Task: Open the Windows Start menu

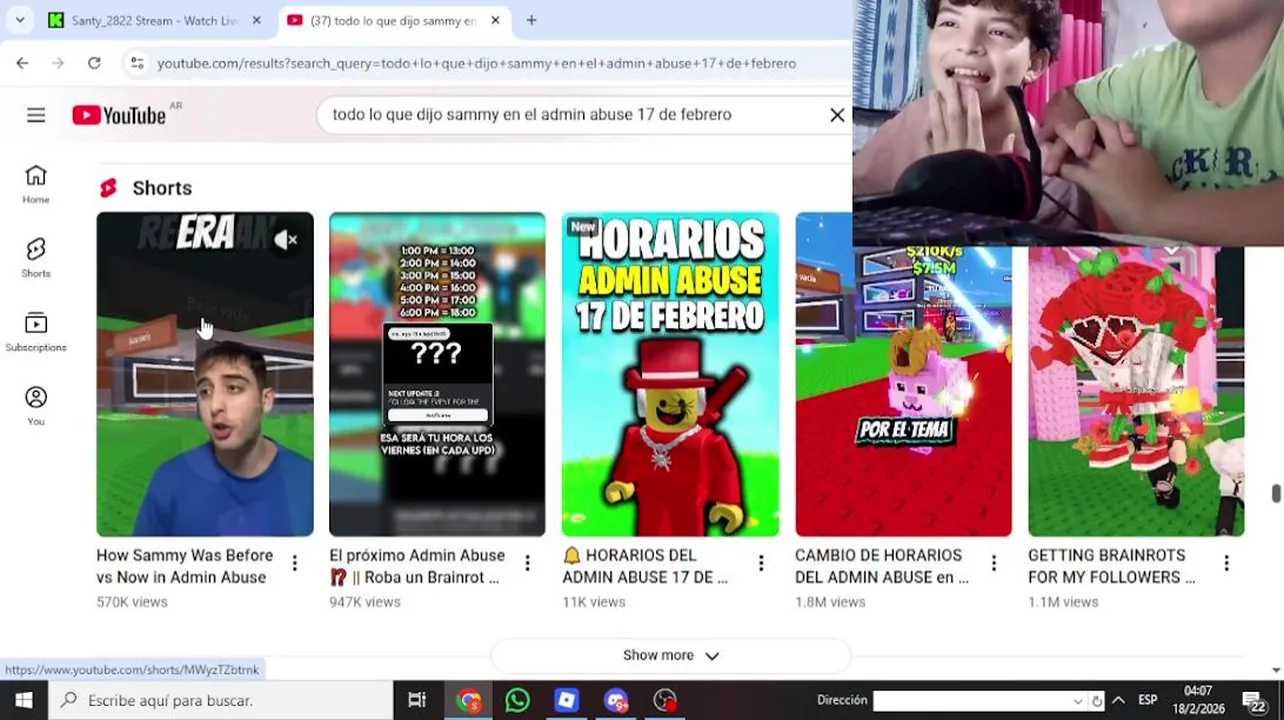Action: (24, 700)
